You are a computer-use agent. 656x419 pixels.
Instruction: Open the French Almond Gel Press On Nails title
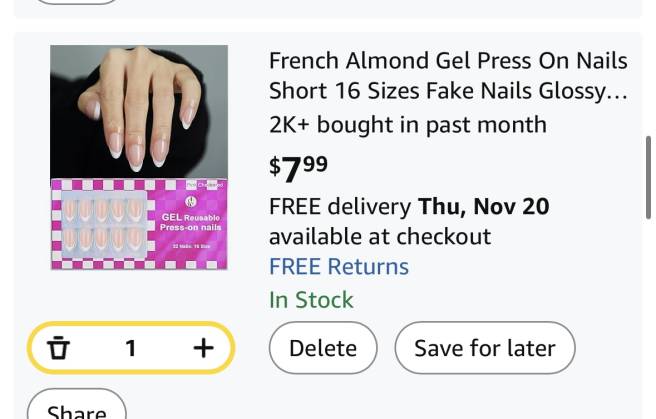(x=448, y=75)
